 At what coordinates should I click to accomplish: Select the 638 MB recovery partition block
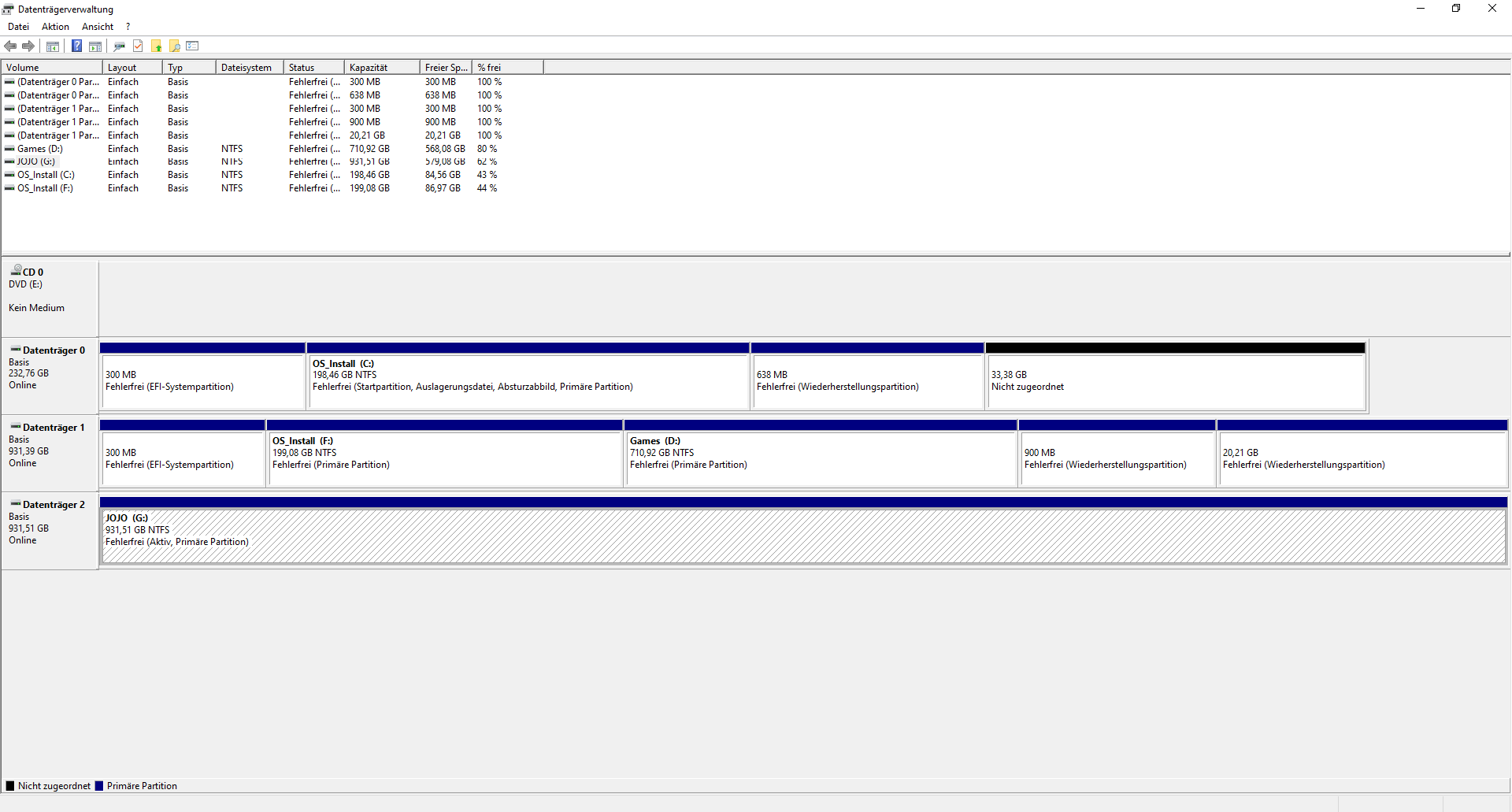point(867,376)
